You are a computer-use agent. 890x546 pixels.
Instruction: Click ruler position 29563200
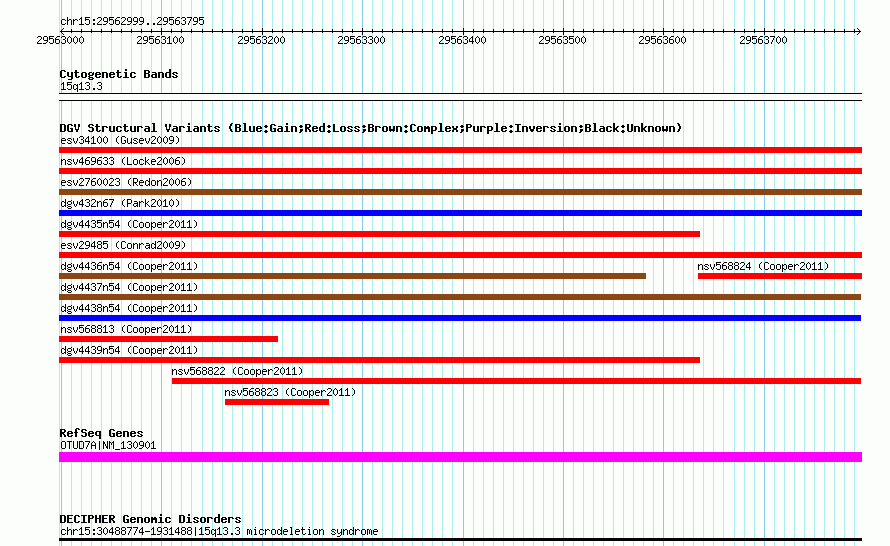pos(261,40)
